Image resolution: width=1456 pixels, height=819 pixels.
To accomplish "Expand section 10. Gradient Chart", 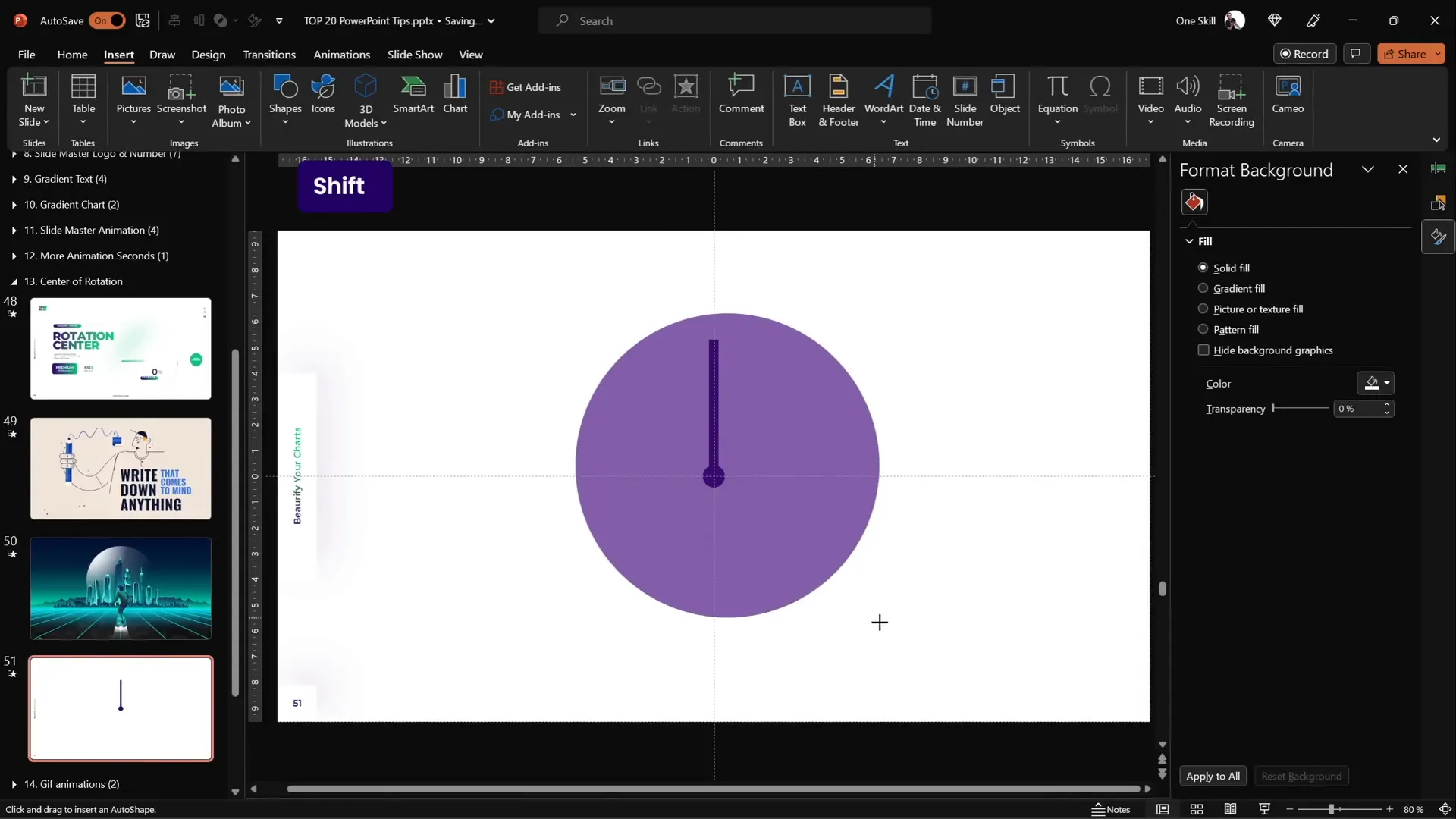I will point(14,205).
